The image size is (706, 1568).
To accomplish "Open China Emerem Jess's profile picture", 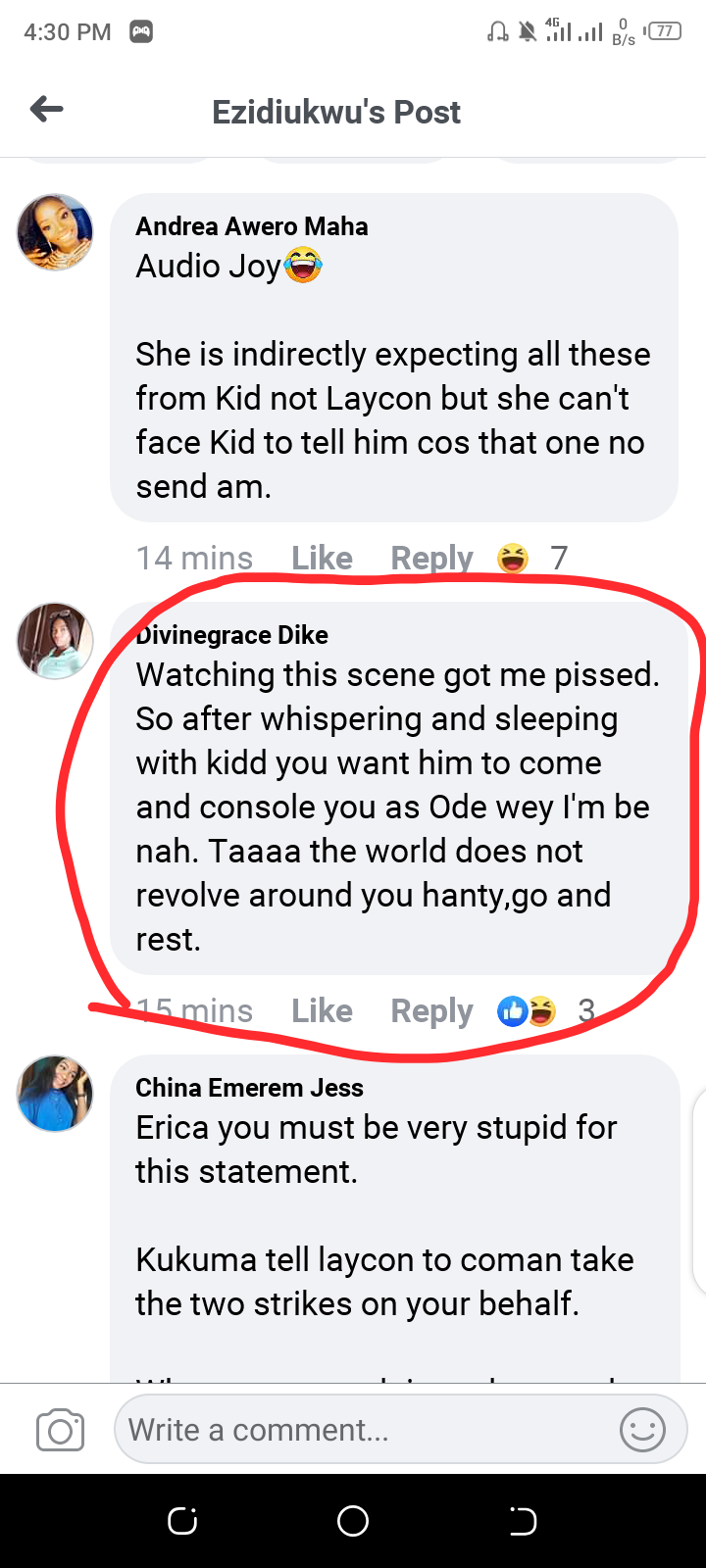I will tap(55, 1094).
